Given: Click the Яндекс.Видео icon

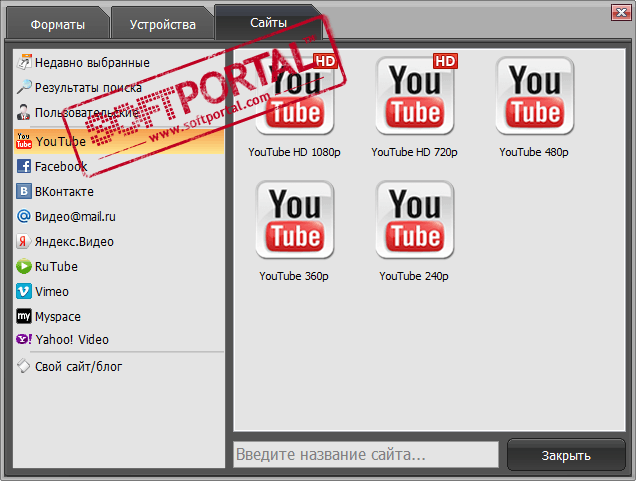Looking at the screenshot, I should point(24,241).
